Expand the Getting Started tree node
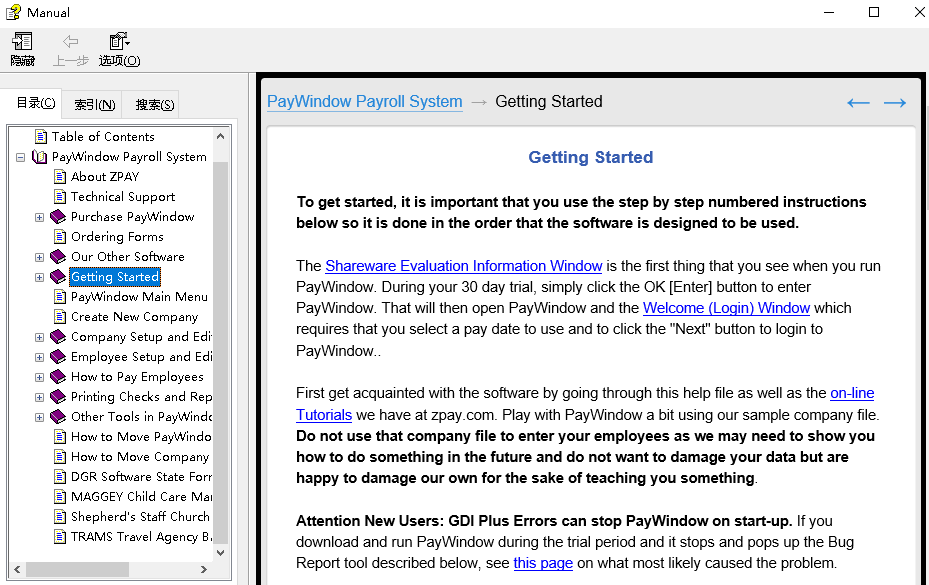929x585 pixels. [40, 277]
